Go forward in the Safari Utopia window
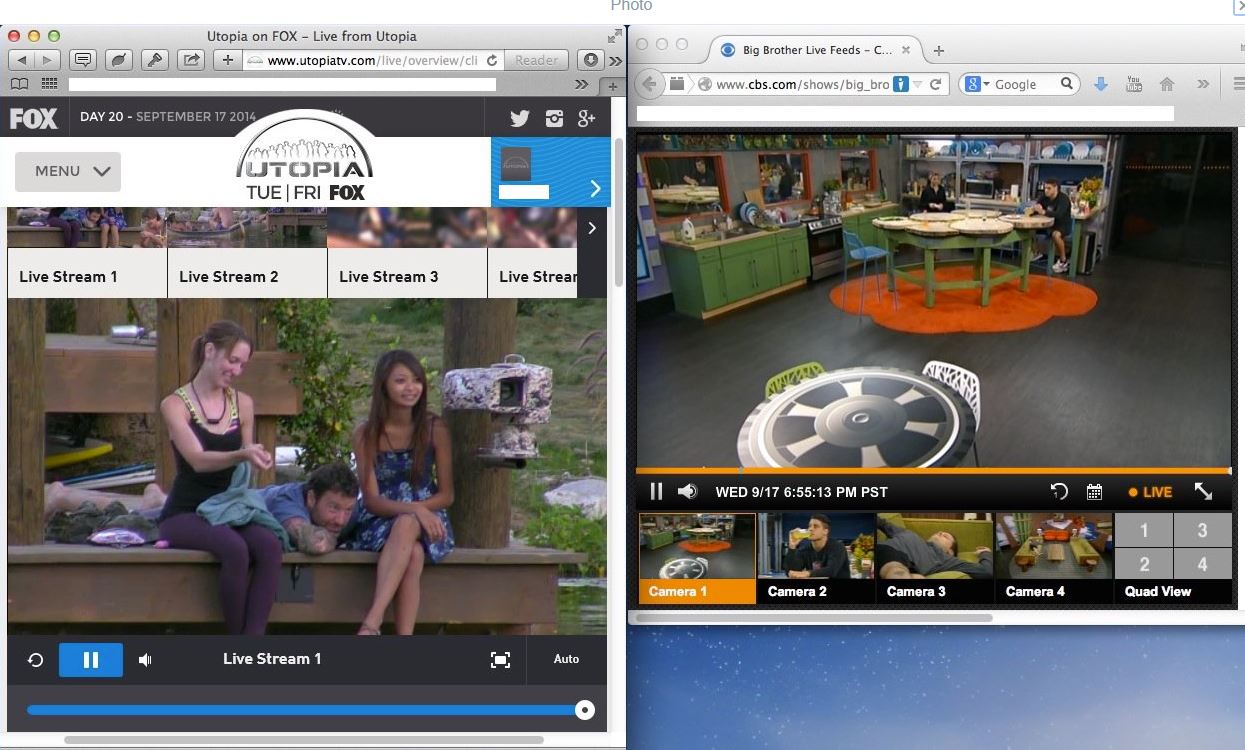The width and height of the screenshot is (1245, 750). (x=47, y=60)
